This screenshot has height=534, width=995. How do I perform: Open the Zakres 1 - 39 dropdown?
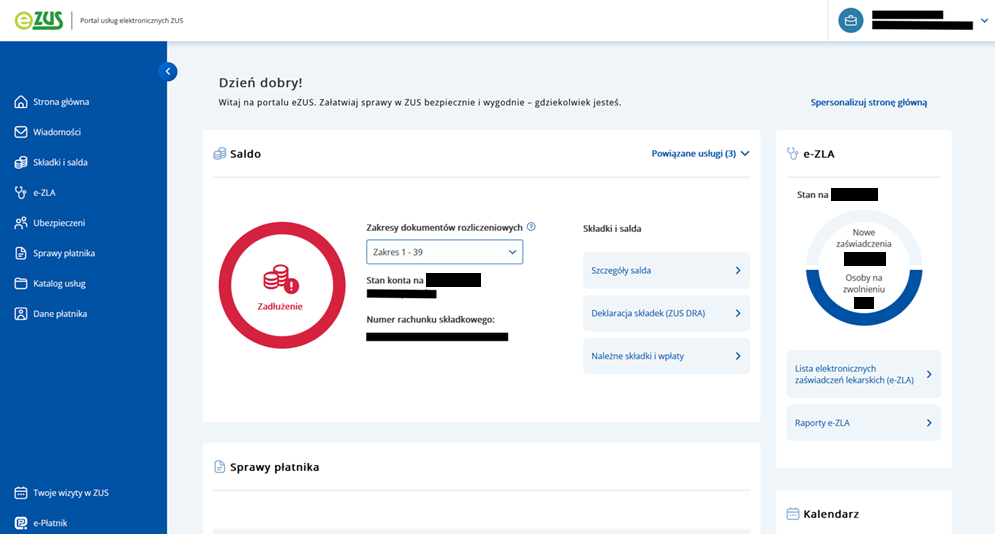tap(444, 252)
